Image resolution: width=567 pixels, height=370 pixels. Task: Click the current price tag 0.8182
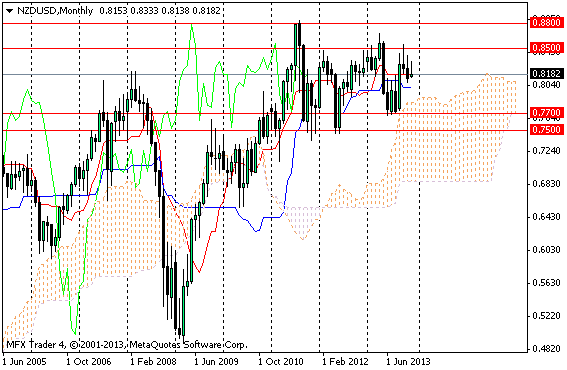point(546,73)
